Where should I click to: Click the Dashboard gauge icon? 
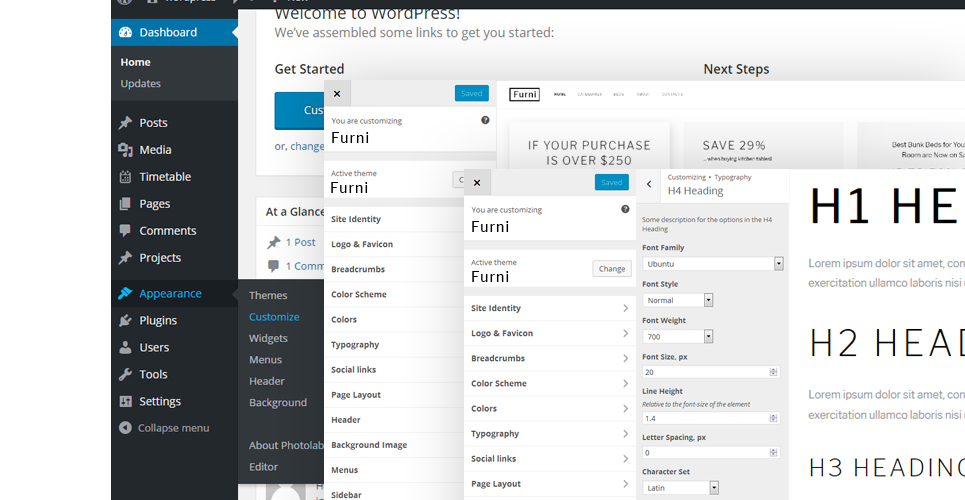[125, 33]
